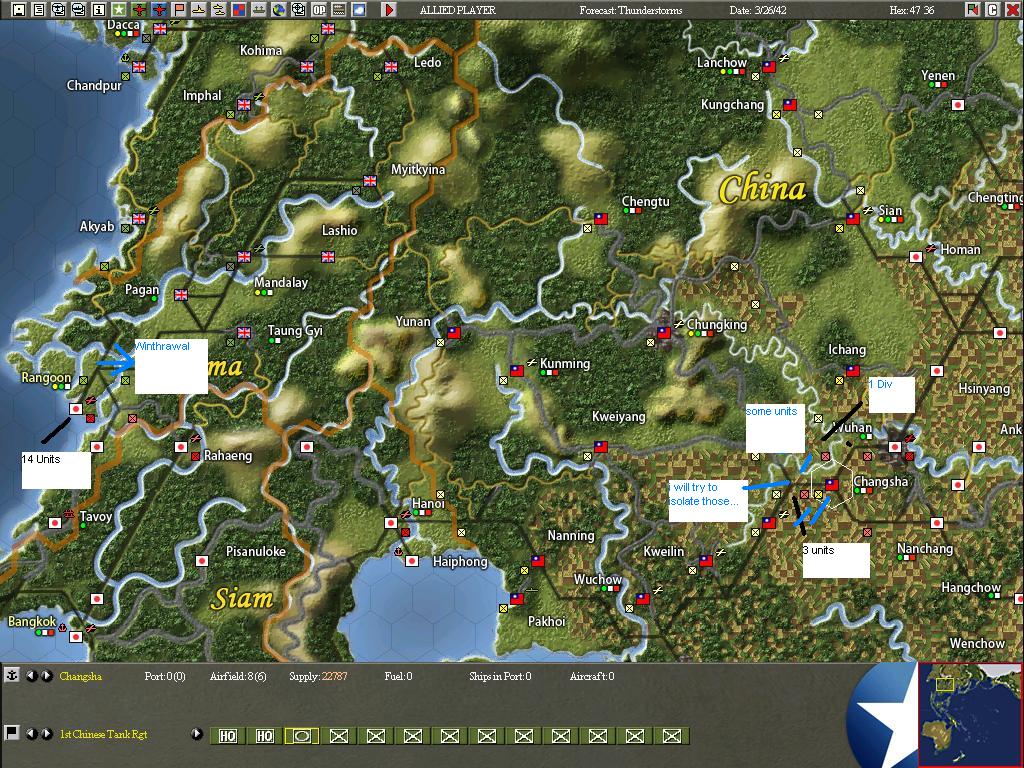This screenshot has height=768, width=1024.
Task: Click the green-red flag icon near Hex readout
Action: (972, 10)
